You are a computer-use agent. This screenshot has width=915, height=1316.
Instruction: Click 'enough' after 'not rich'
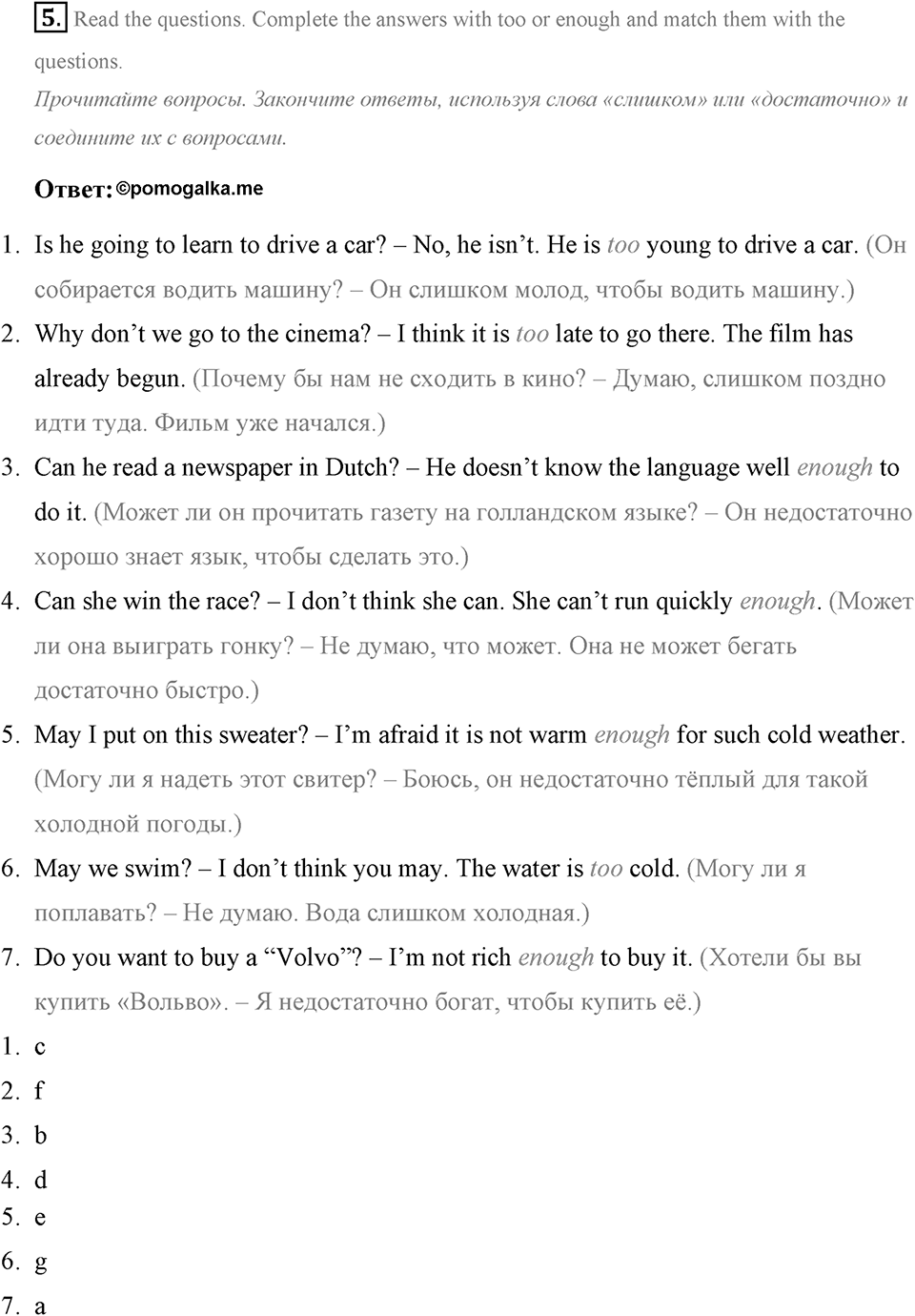(556, 958)
